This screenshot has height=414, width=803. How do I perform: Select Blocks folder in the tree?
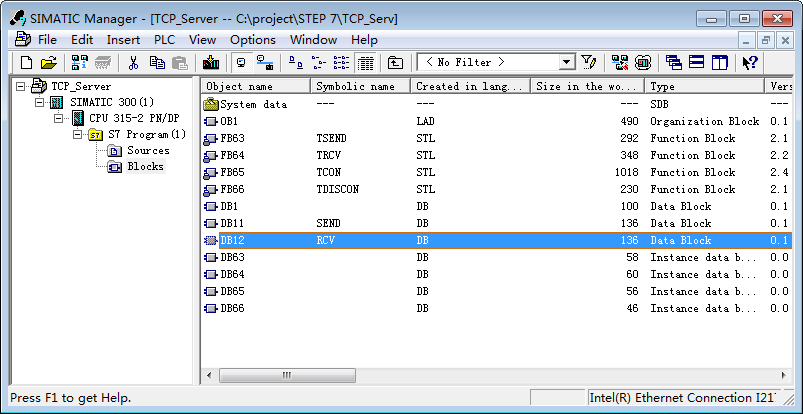coord(145,167)
